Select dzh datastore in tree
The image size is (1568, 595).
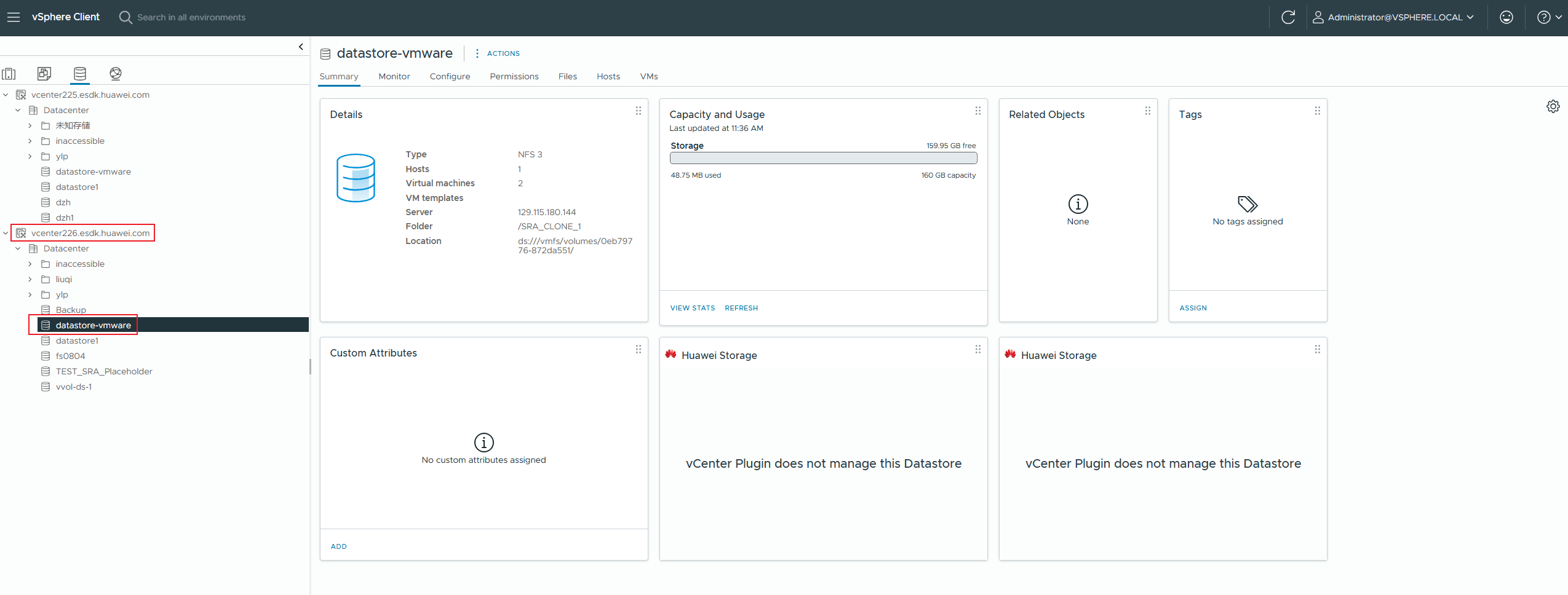coord(63,202)
